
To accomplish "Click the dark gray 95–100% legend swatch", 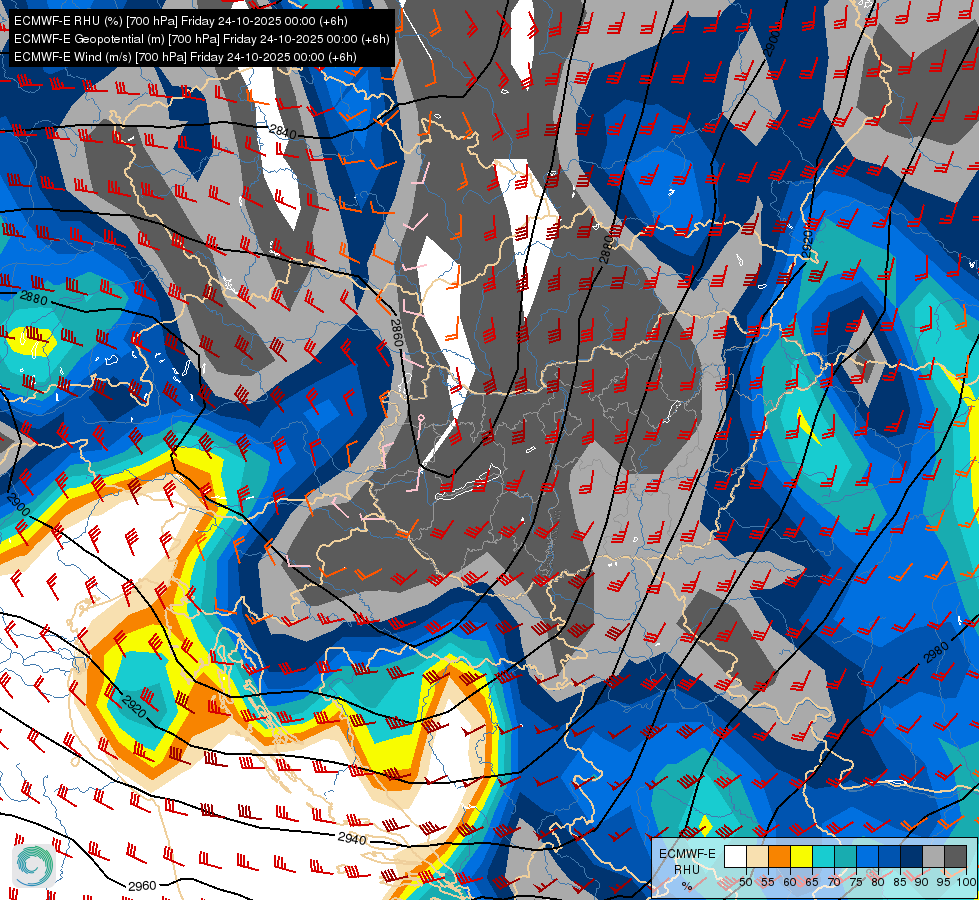I will (955, 856).
